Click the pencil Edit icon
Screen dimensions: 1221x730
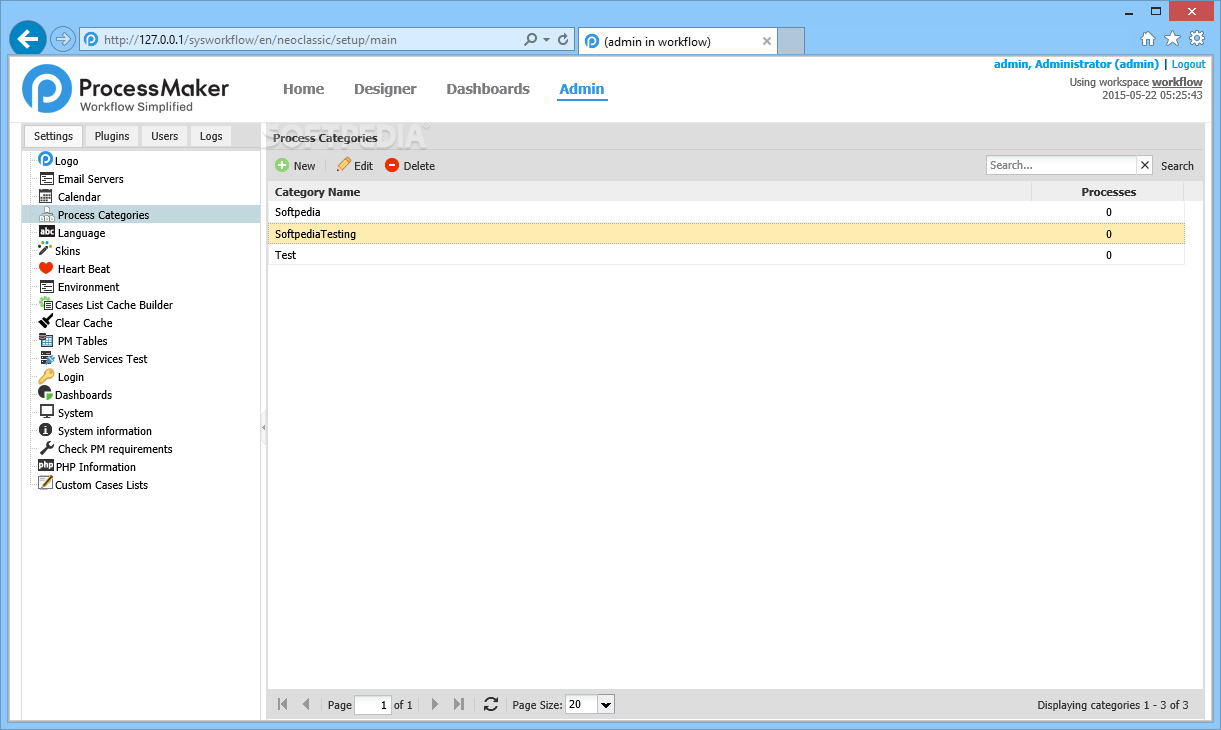click(344, 165)
